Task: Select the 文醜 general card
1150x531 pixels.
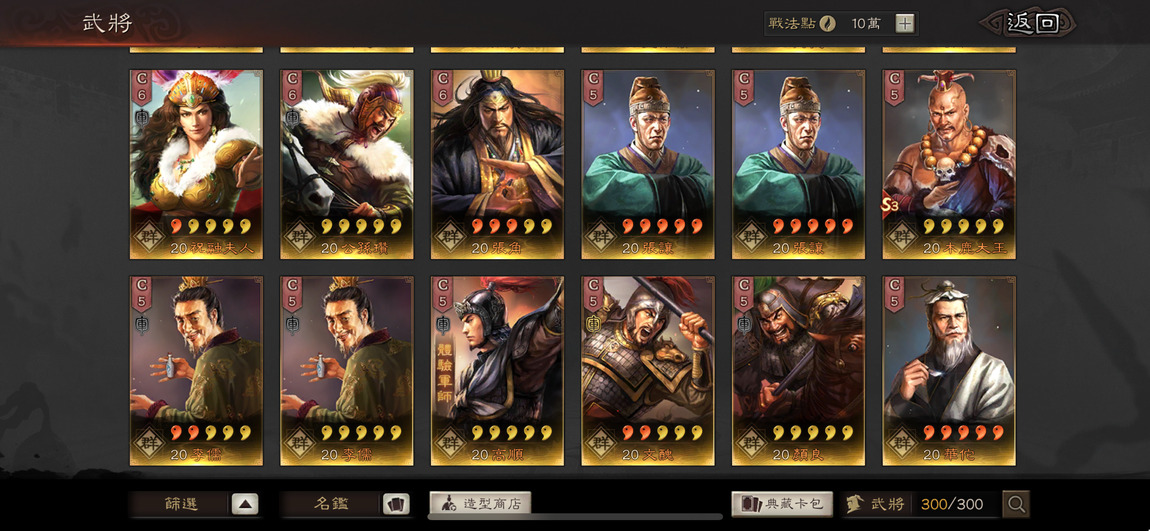Action: tap(648, 371)
